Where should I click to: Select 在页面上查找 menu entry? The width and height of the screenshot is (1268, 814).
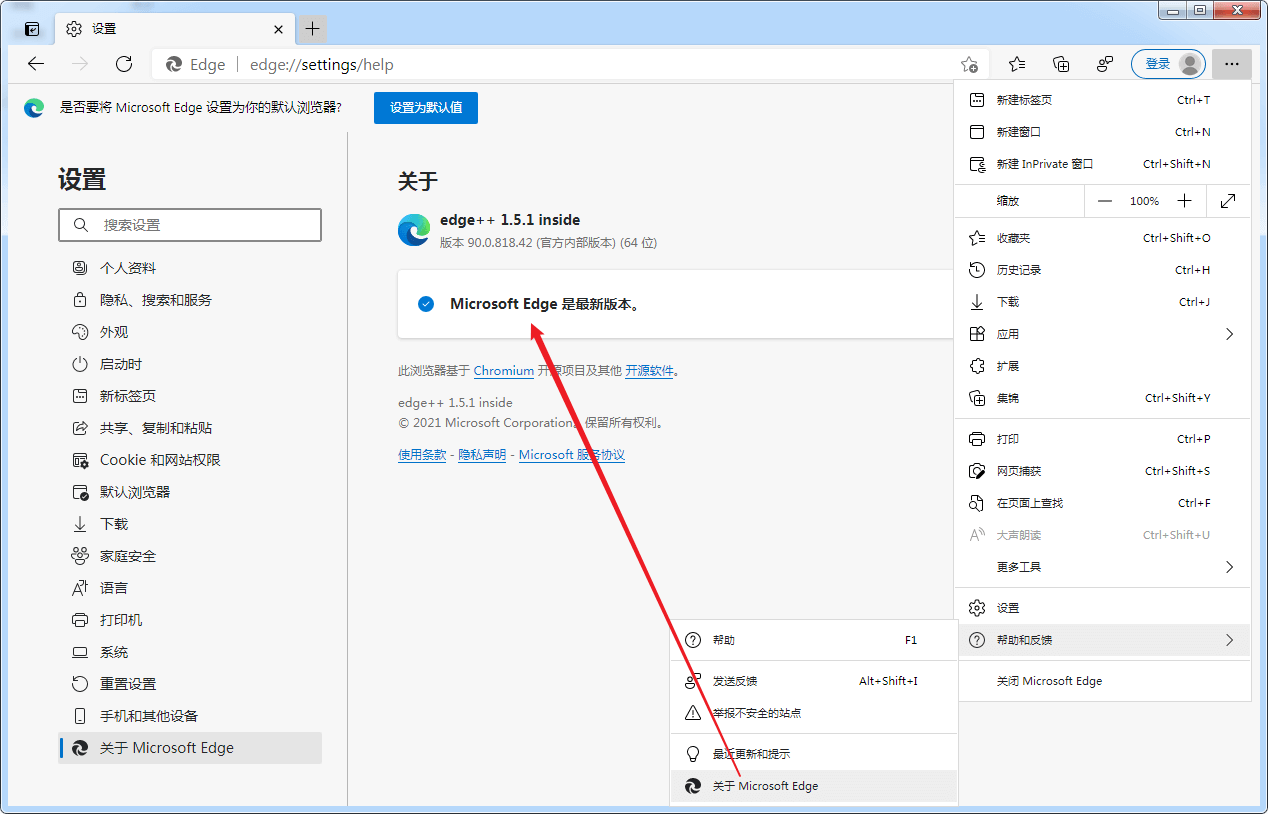point(1103,503)
